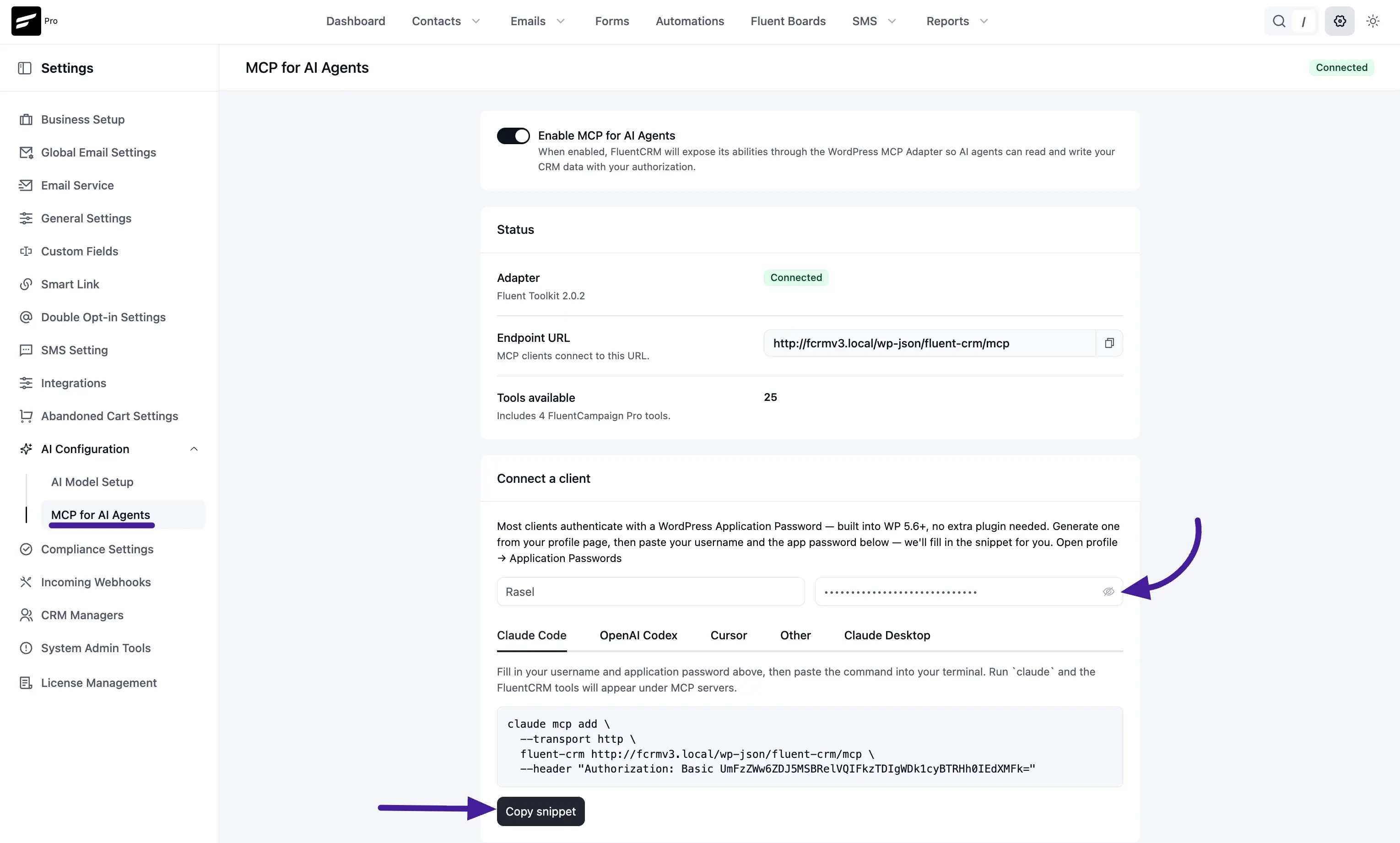This screenshot has width=1400, height=843.
Task: Open the Fluent Boards menu item
Action: tap(788, 21)
